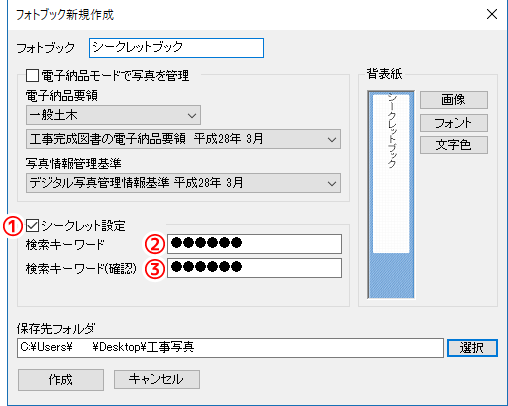The height and width of the screenshot is (406, 508).
Task: Open デジタル写真管理情報基準 dropdown
Action: pos(183,183)
